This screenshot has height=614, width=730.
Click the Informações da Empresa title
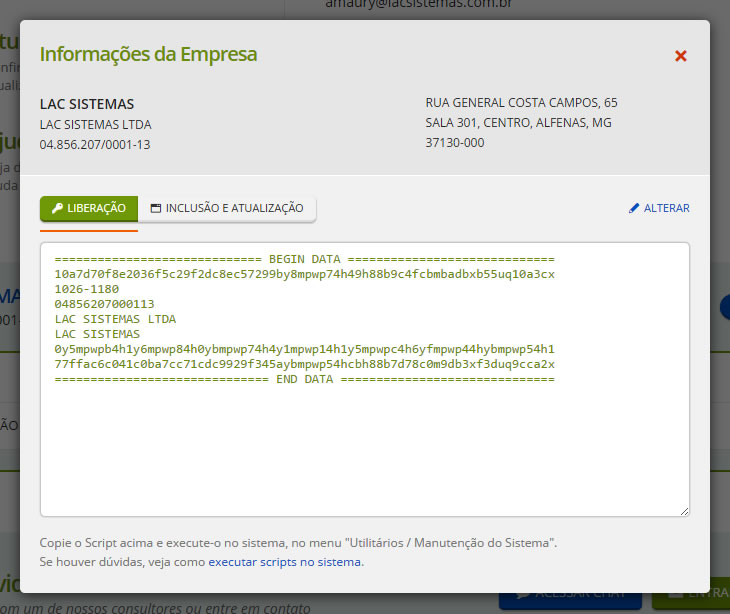coord(149,54)
